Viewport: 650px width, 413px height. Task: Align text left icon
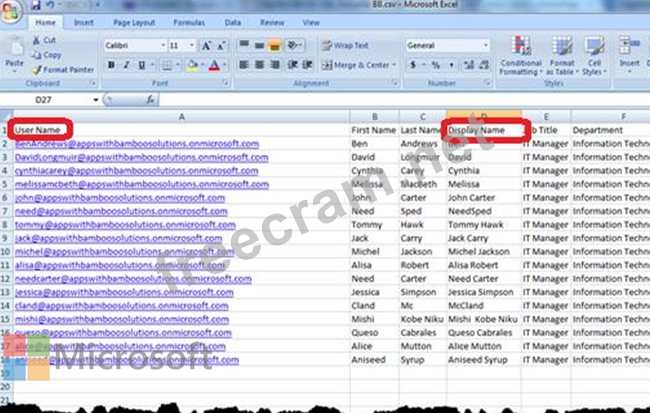tap(244, 65)
